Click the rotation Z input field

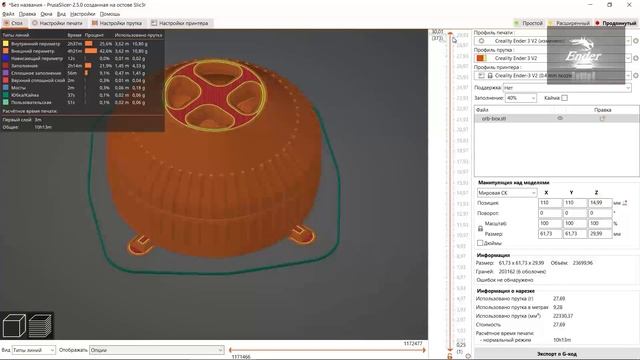click(600, 213)
